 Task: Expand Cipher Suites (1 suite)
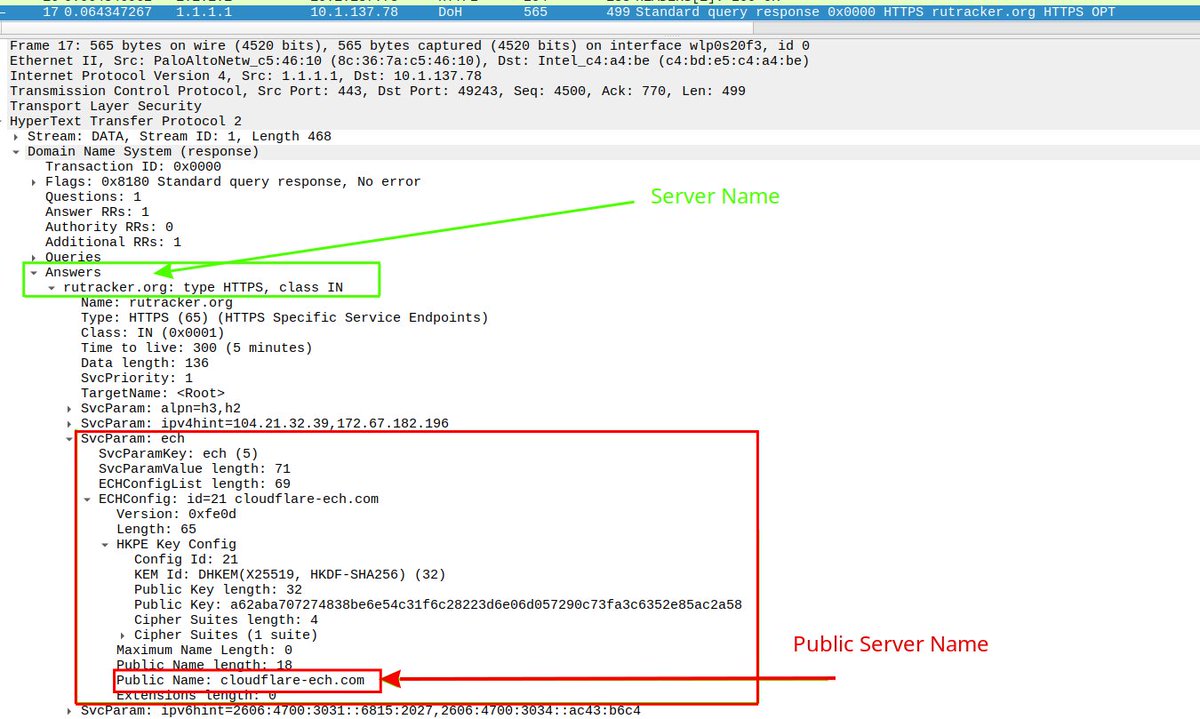click(x=124, y=635)
